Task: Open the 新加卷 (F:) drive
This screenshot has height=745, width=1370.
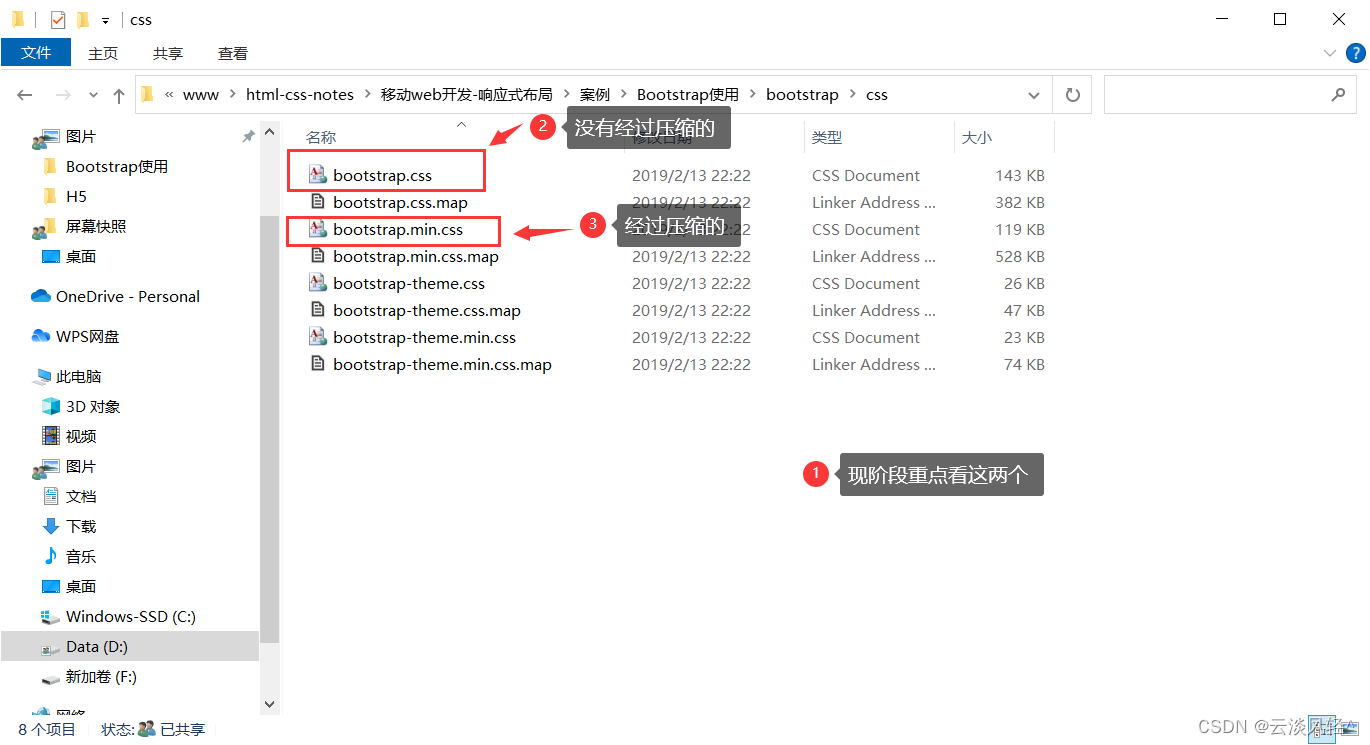Action: coord(100,676)
